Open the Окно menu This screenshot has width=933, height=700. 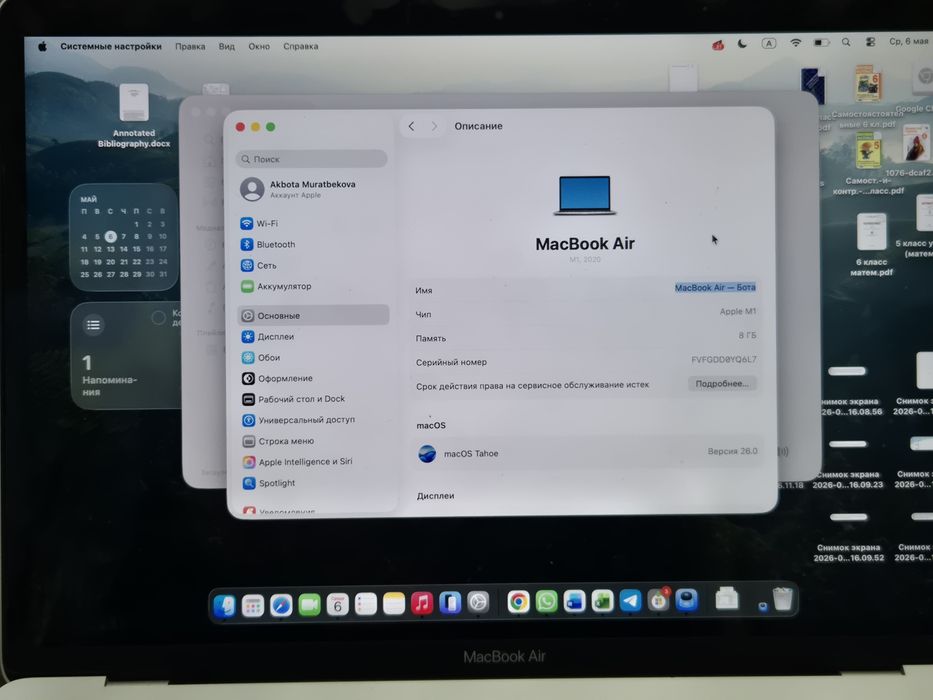(x=259, y=46)
